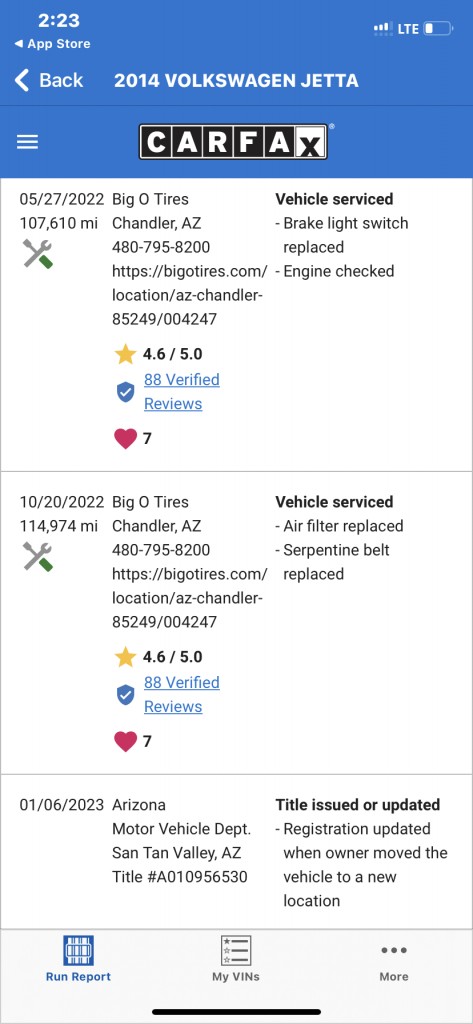
Task: Open 88 Verified Reviews link in first entry
Action: tap(182, 391)
